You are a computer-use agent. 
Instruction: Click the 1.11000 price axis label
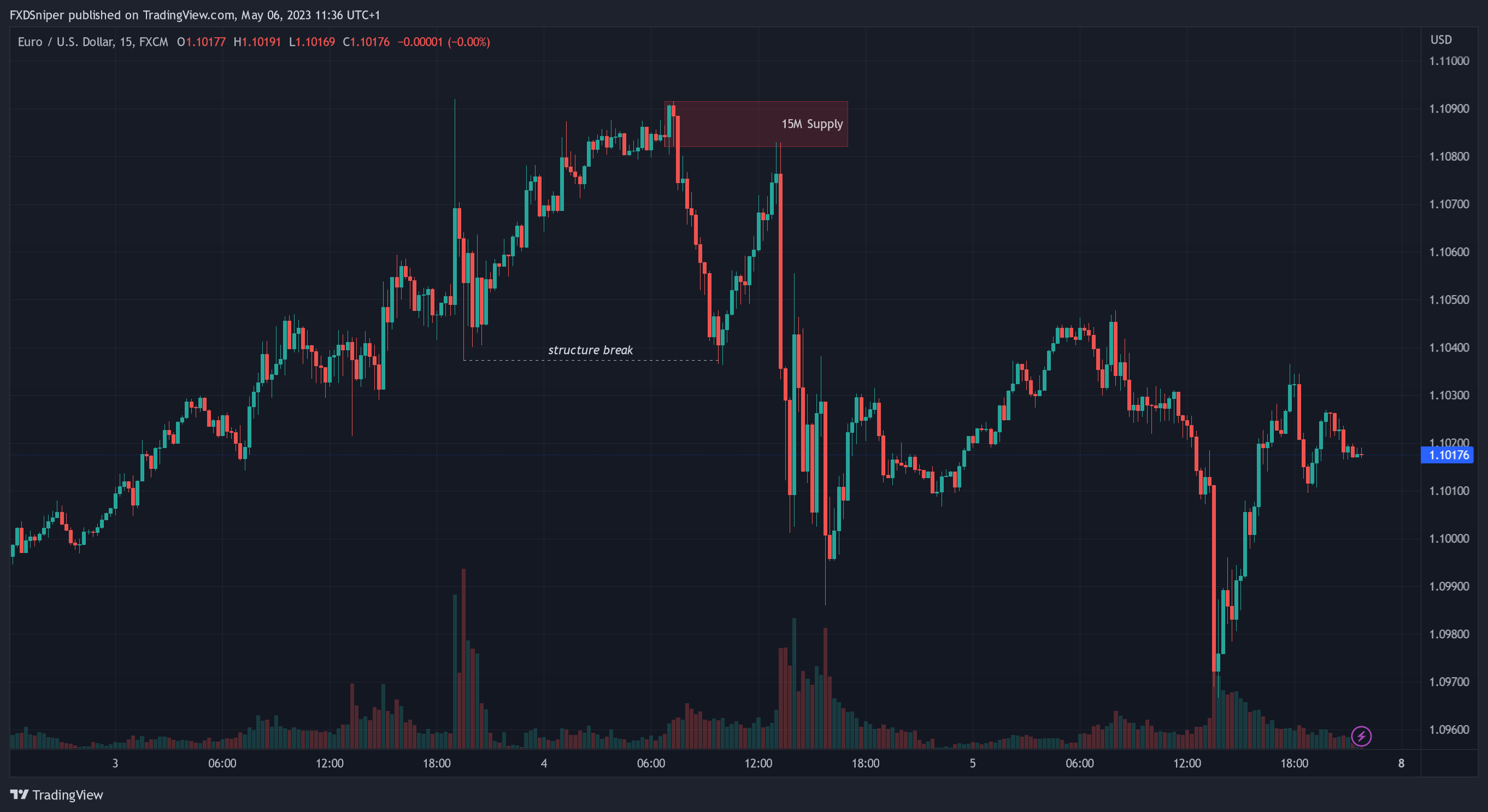(1449, 61)
